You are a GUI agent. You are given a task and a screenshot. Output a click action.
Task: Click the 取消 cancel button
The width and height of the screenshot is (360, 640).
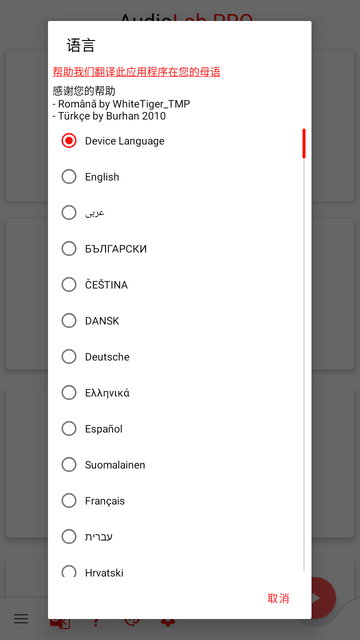click(x=278, y=598)
